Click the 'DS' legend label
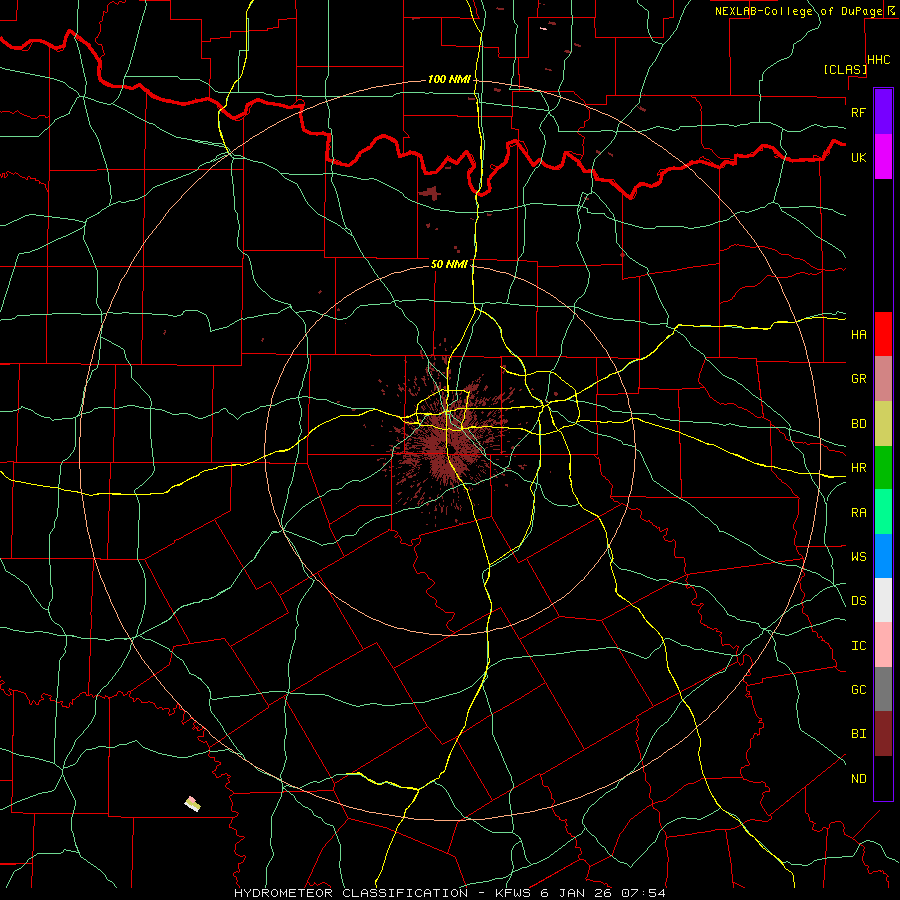 (x=858, y=601)
